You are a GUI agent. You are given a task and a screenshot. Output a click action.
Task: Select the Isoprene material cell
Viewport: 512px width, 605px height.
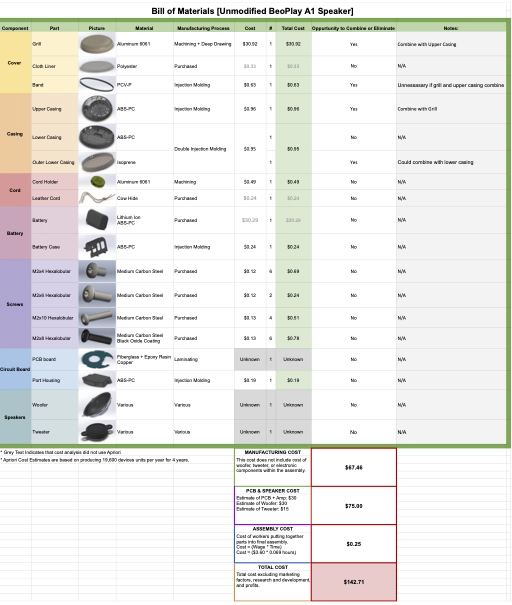(x=144, y=162)
